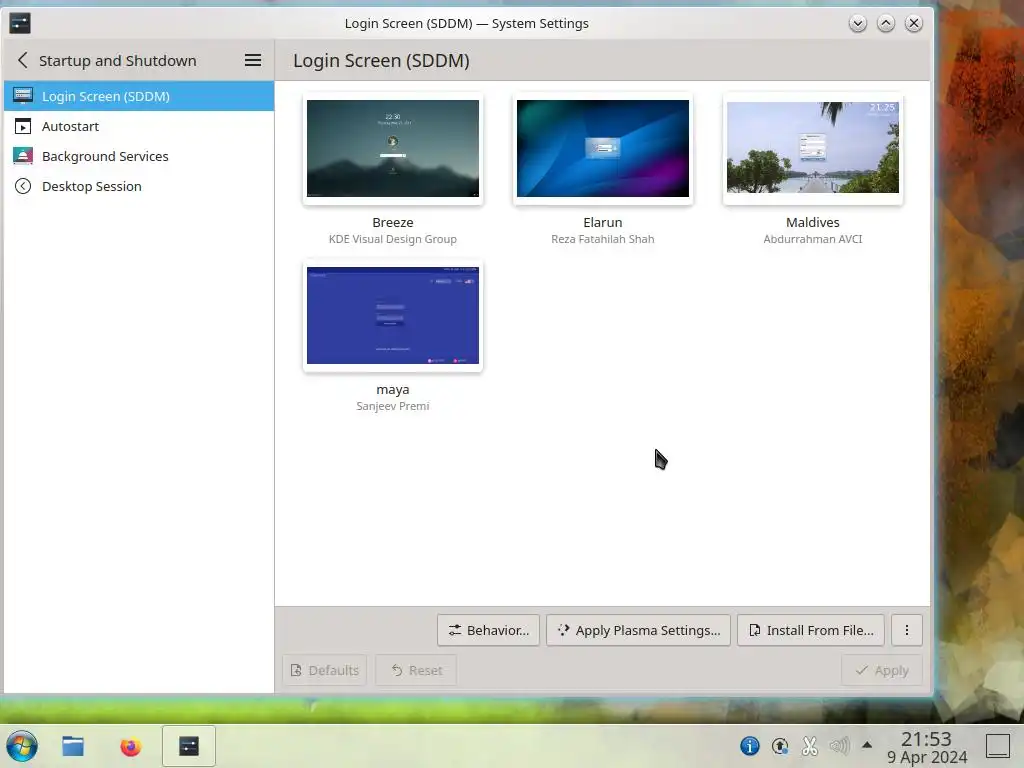Go back from Startup and Shutdown
The height and width of the screenshot is (768, 1024).
click(23, 61)
